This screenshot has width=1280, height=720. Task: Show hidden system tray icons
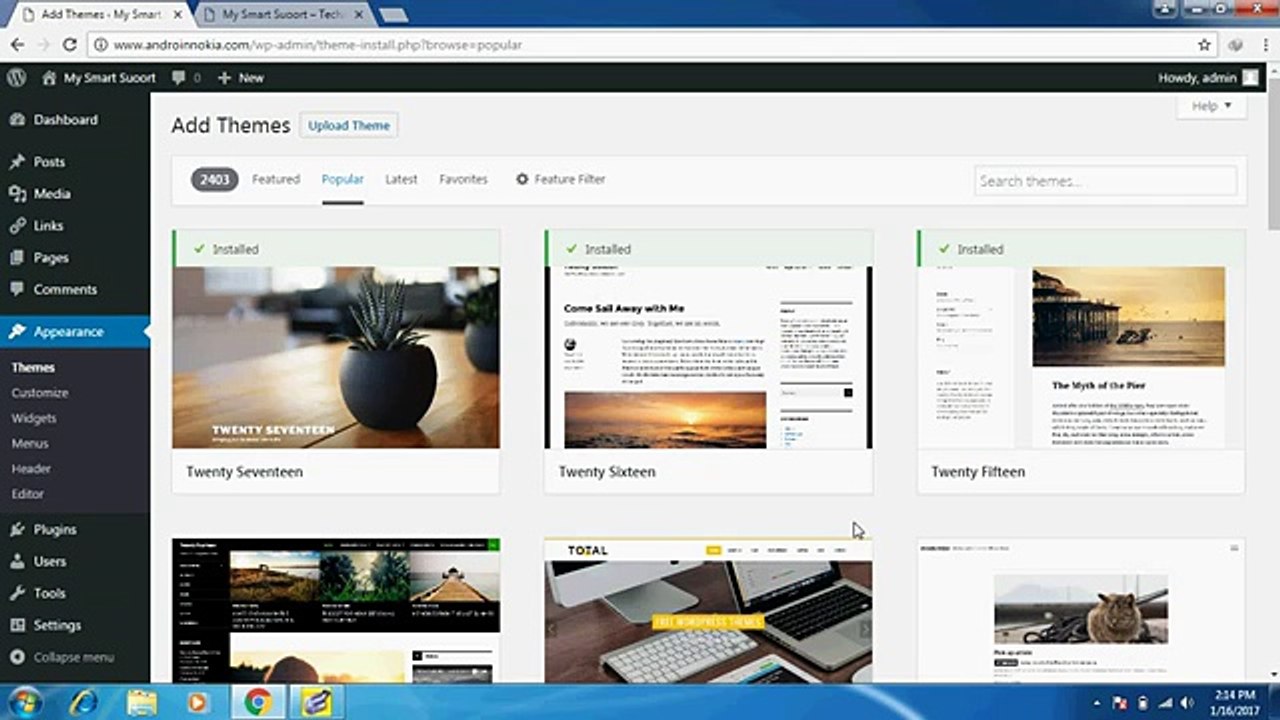tap(1098, 703)
